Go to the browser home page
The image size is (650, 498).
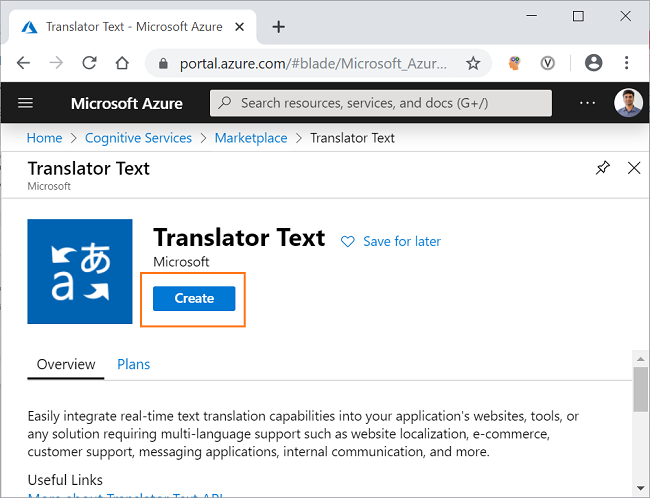click(122, 63)
